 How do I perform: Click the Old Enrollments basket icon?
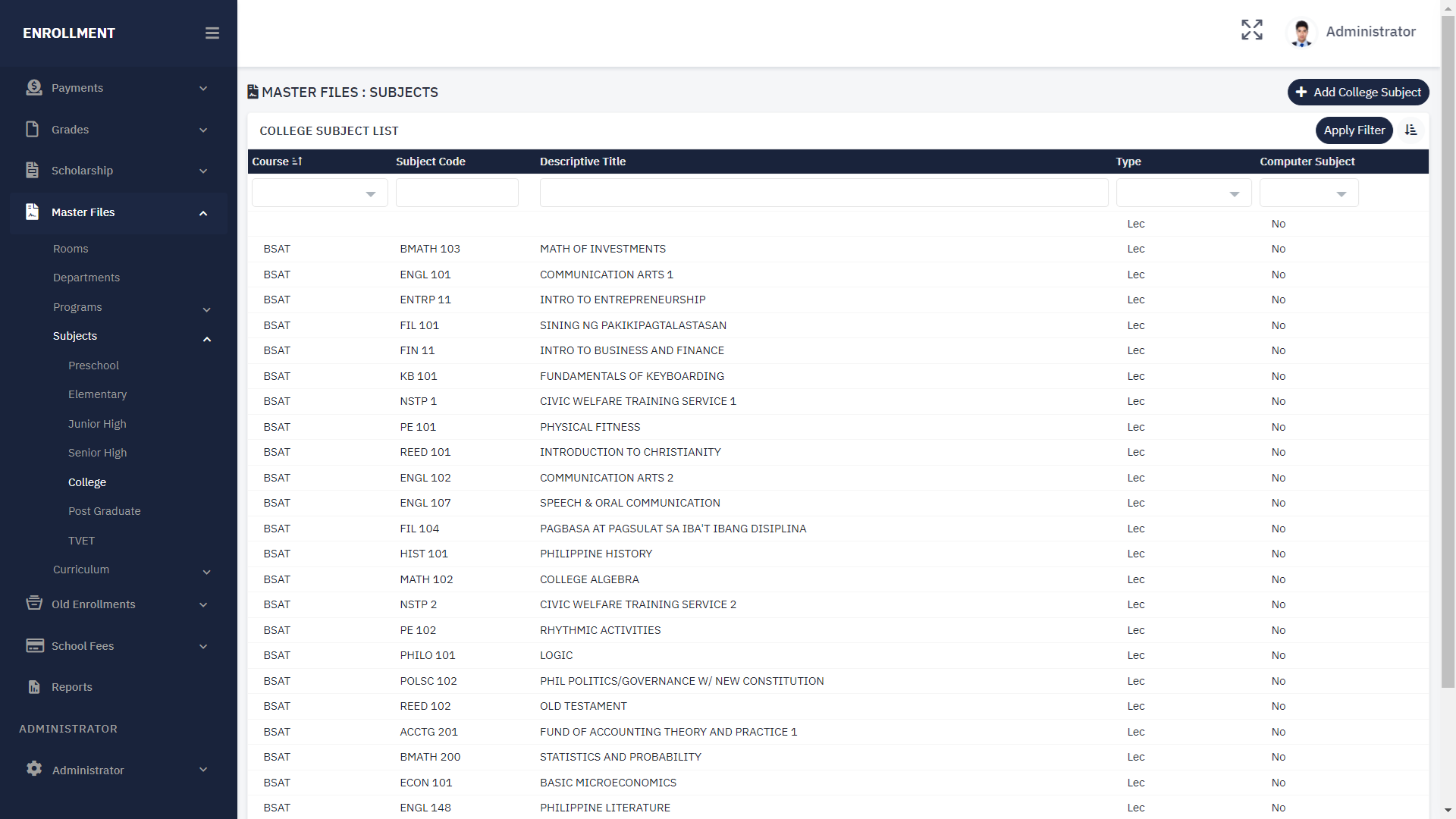pyautogui.click(x=33, y=604)
